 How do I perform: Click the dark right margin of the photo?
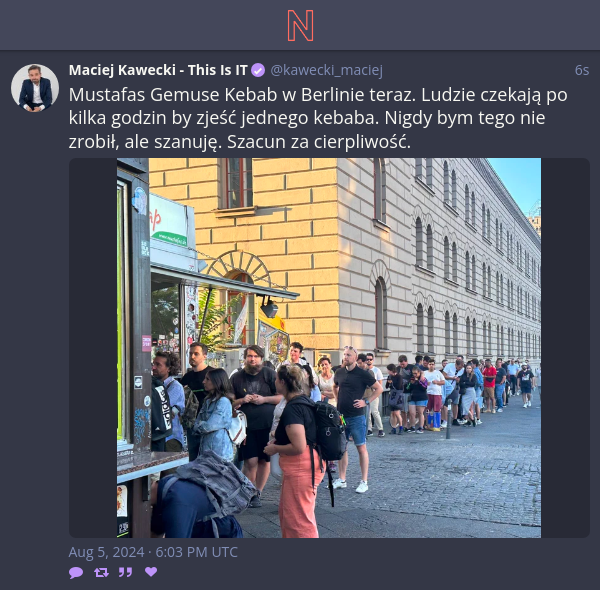[x=565, y=348]
